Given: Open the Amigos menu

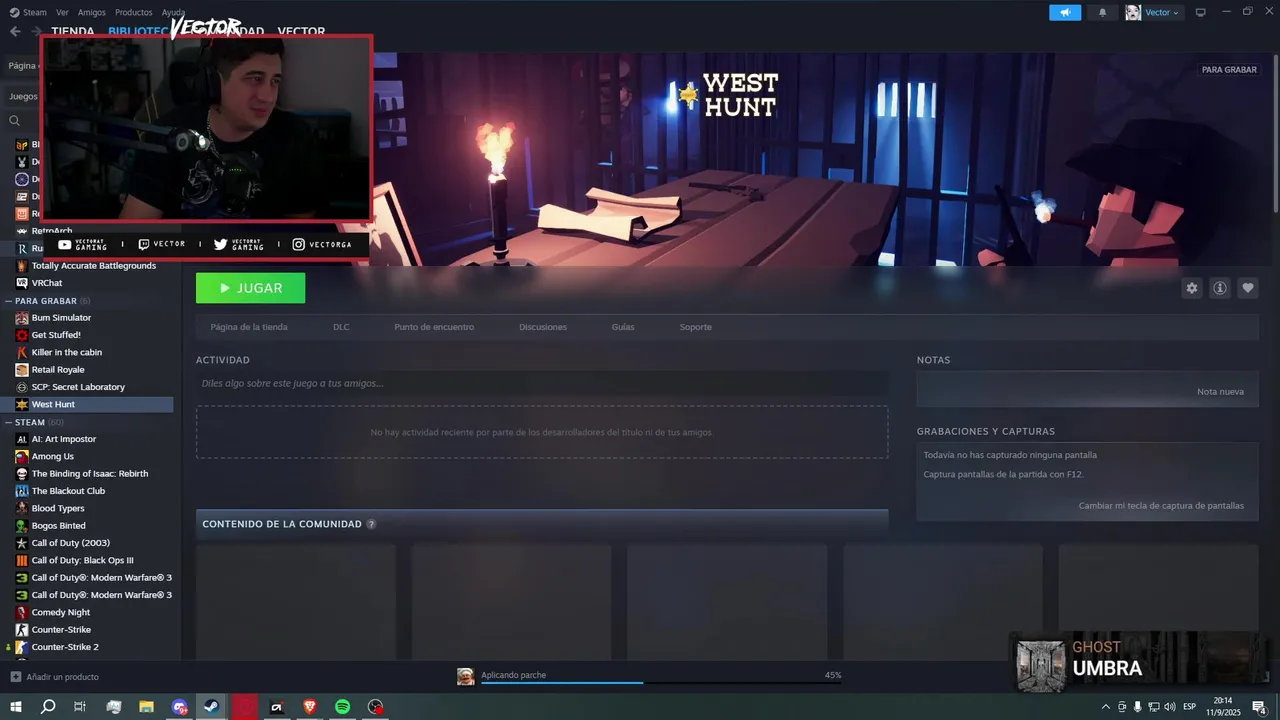Looking at the screenshot, I should [x=92, y=12].
